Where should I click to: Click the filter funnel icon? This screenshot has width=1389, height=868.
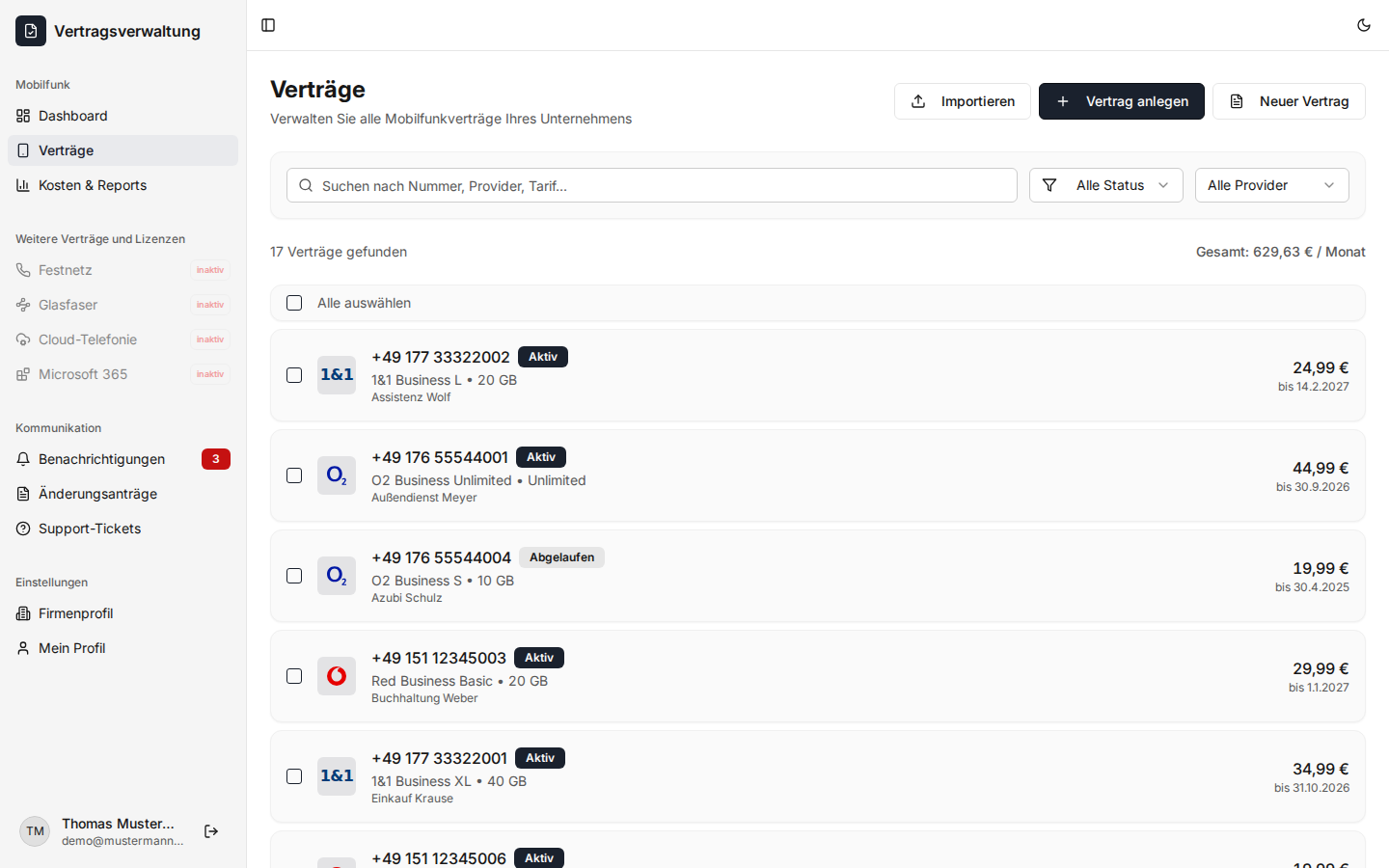(x=1049, y=185)
